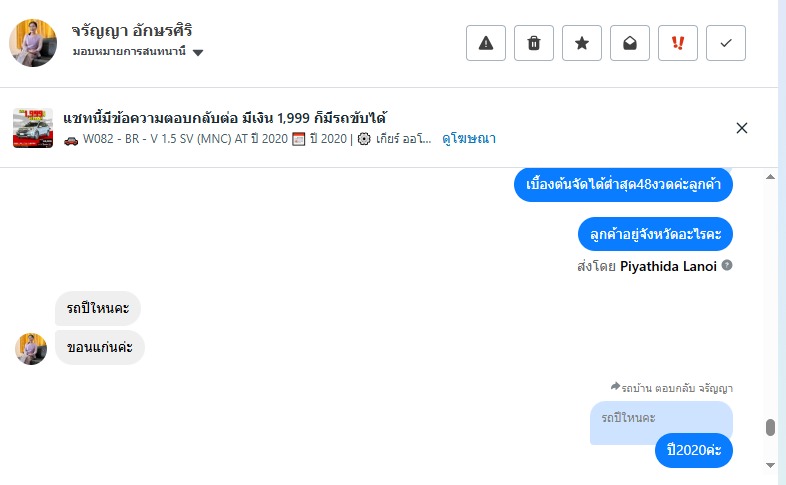Click contact name จรัญญา อักษรศิริ
This screenshot has height=485, width=786.
point(131,30)
